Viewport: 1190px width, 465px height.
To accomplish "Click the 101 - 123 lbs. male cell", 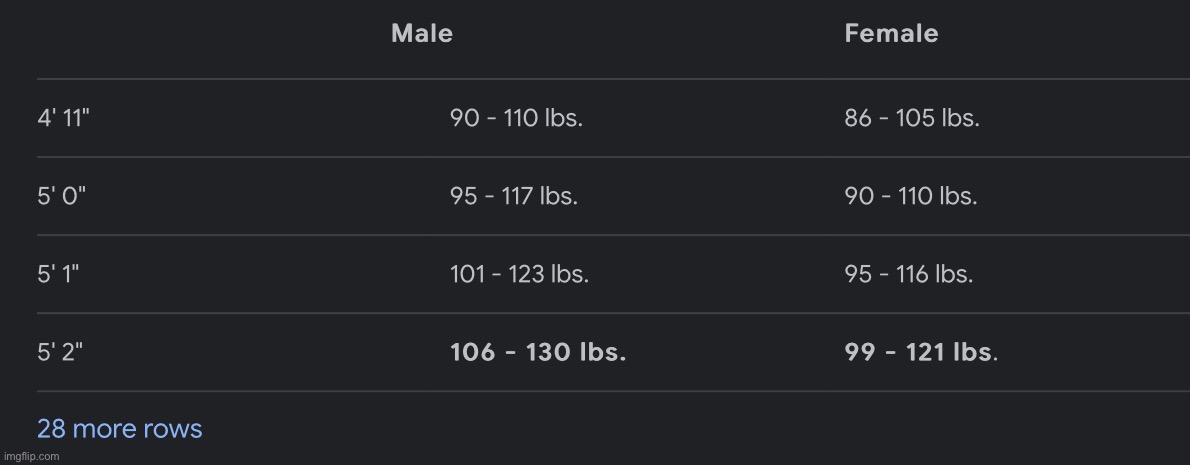I will pyautogui.click(x=519, y=274).
